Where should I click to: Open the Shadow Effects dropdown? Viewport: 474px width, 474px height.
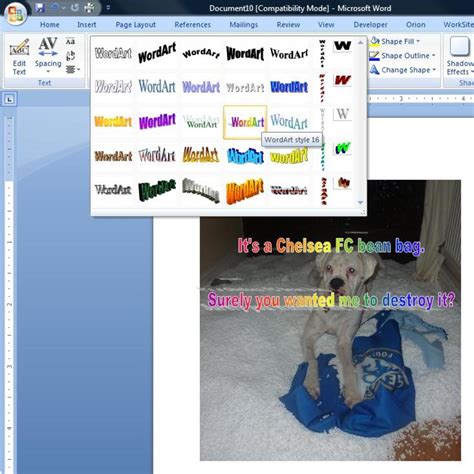pyautogui.click(x=460, y=56)
